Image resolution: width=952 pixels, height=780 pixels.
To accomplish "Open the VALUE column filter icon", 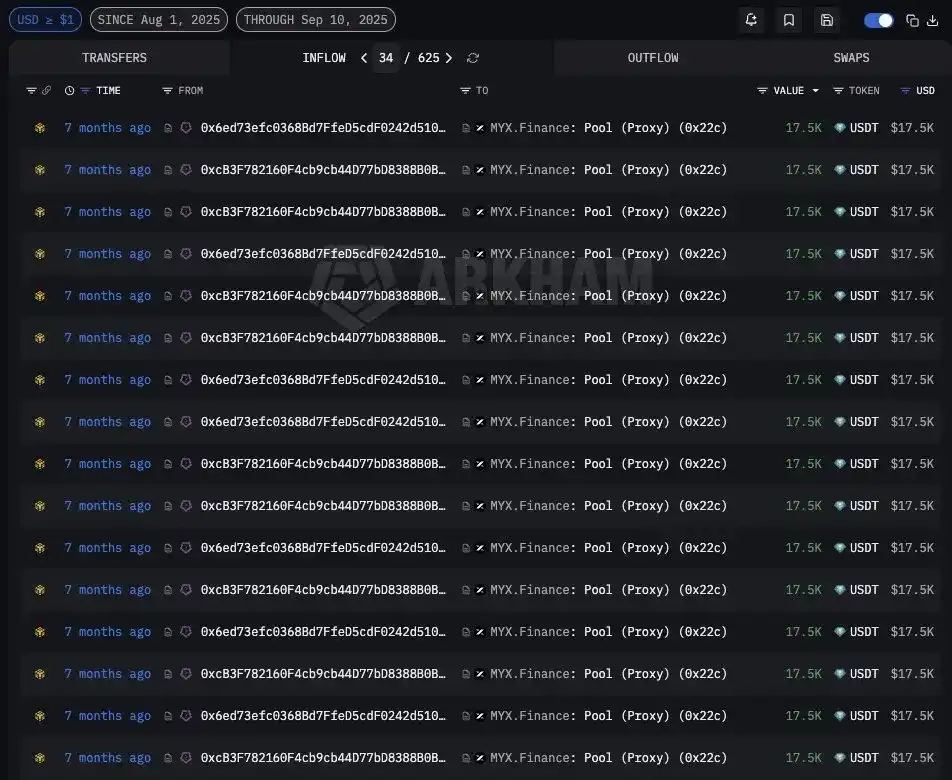I will pyautogui.click(x=763, y=90).
